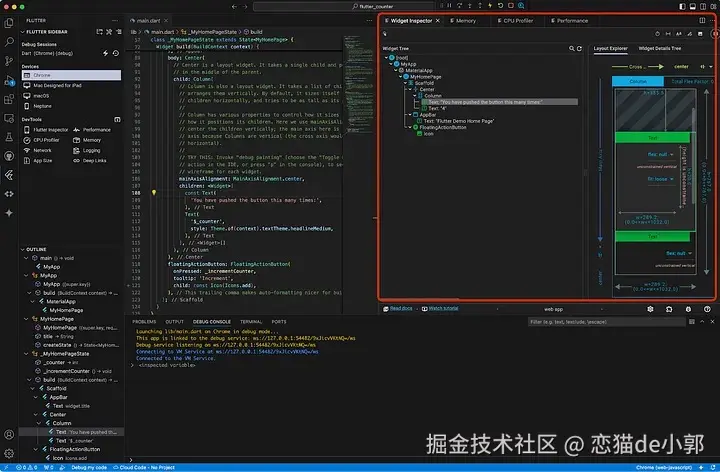Open Network tool in DevTools list
The image size is (720, 472).
coord(38,150)
